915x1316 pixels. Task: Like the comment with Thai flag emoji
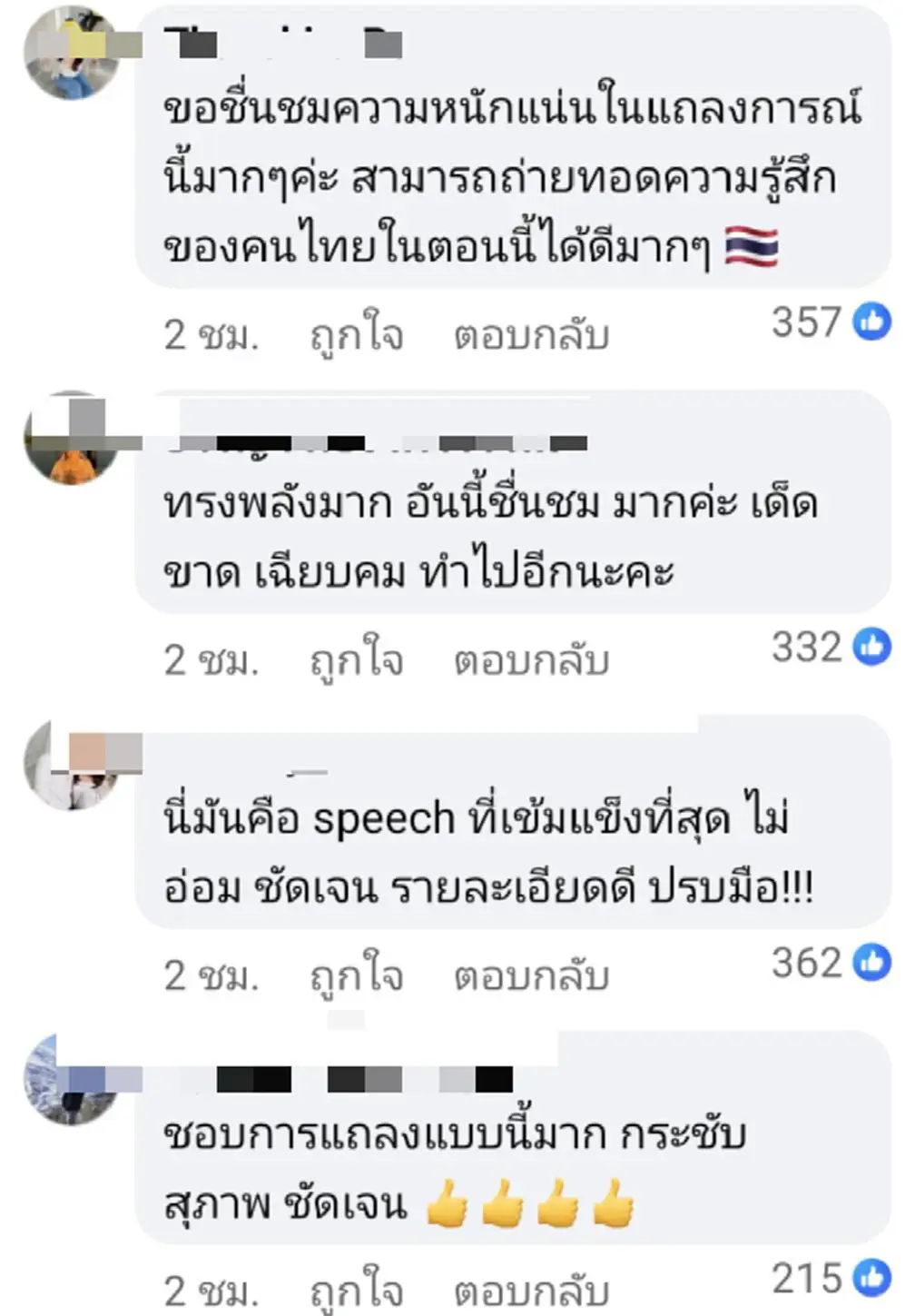click(x=356, y=336)
